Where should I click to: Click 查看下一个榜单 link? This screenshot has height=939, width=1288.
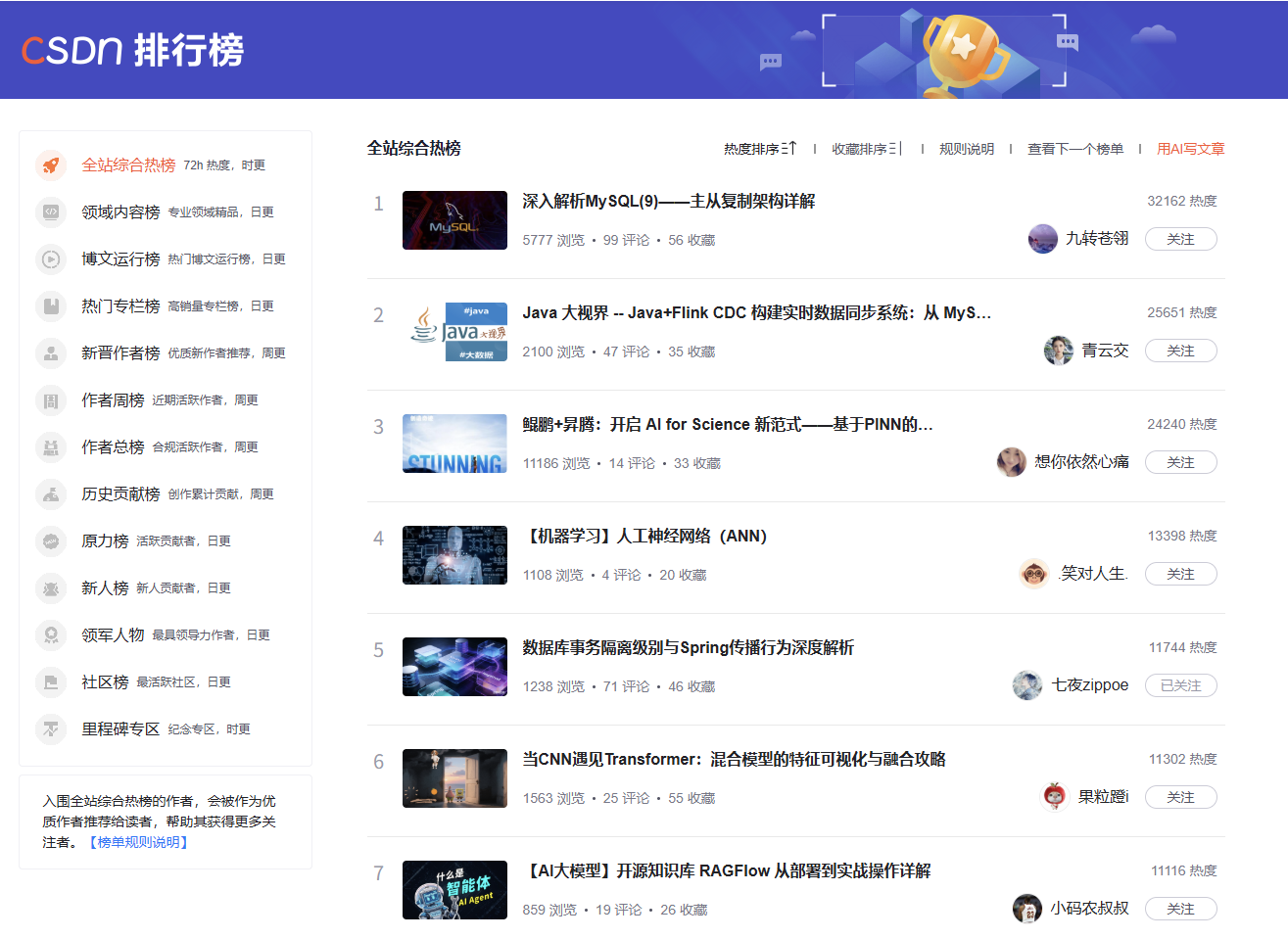[1075, 149]
